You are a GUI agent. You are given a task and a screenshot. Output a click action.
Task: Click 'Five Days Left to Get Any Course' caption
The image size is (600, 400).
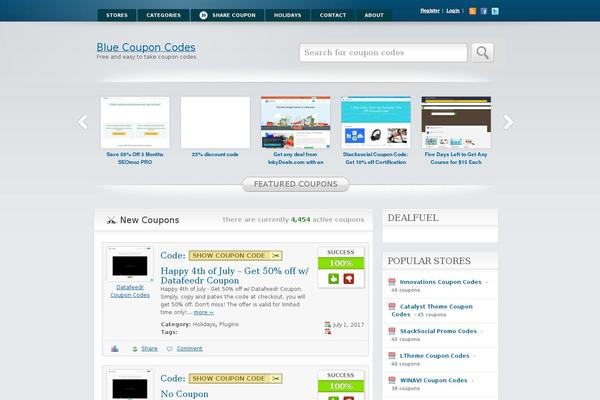[x=456, y=158]
